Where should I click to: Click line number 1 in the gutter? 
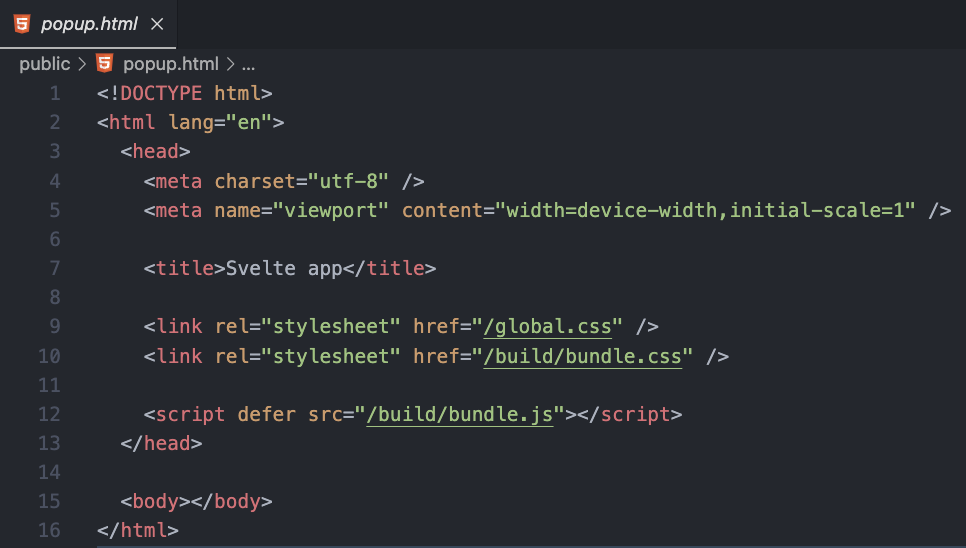coord(55,94)
